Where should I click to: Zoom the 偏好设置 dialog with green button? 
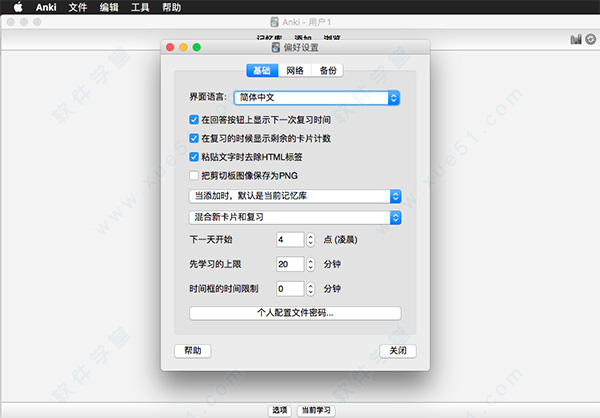tap(197, 47)
